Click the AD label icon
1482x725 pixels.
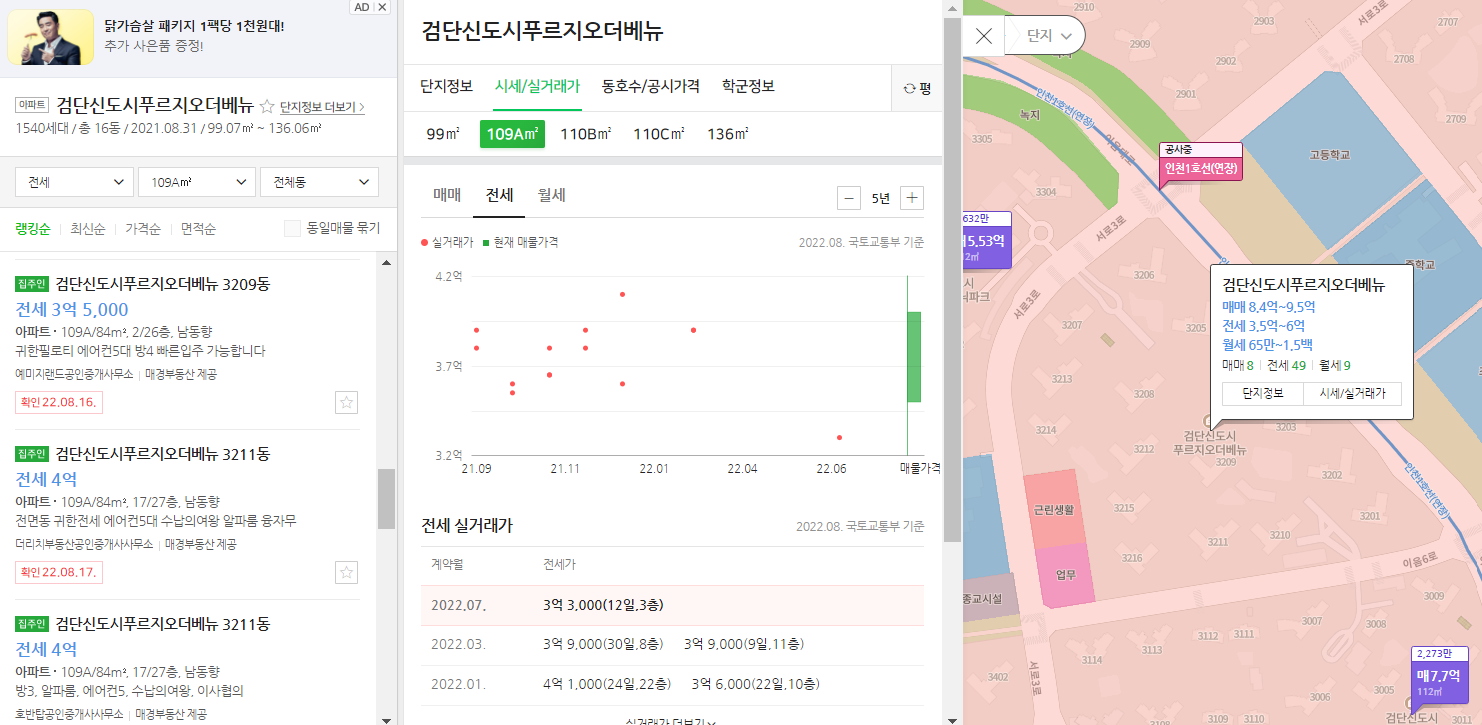(362, 7)
